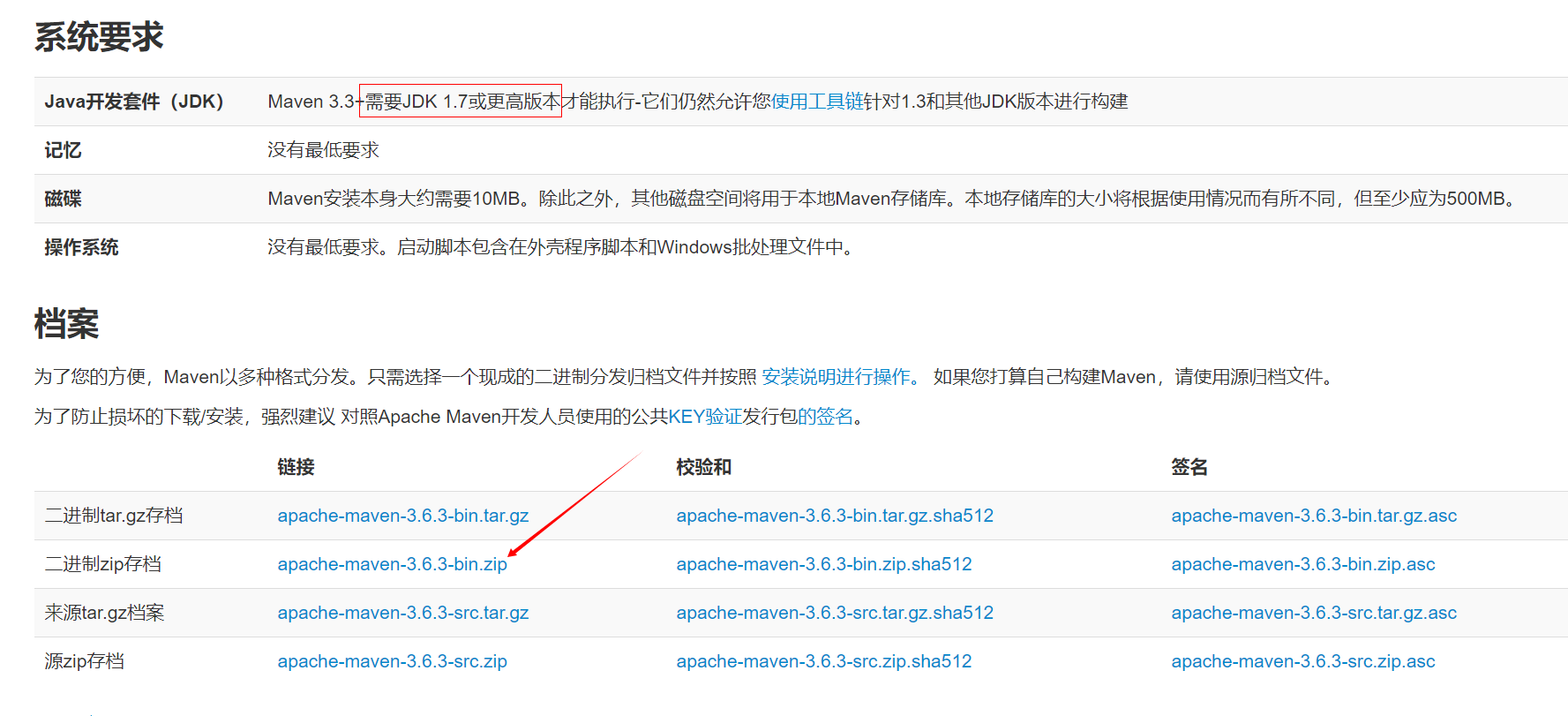
Task: Download apache-maven-3.6.3-bin.zip
Action: [392, 564]
